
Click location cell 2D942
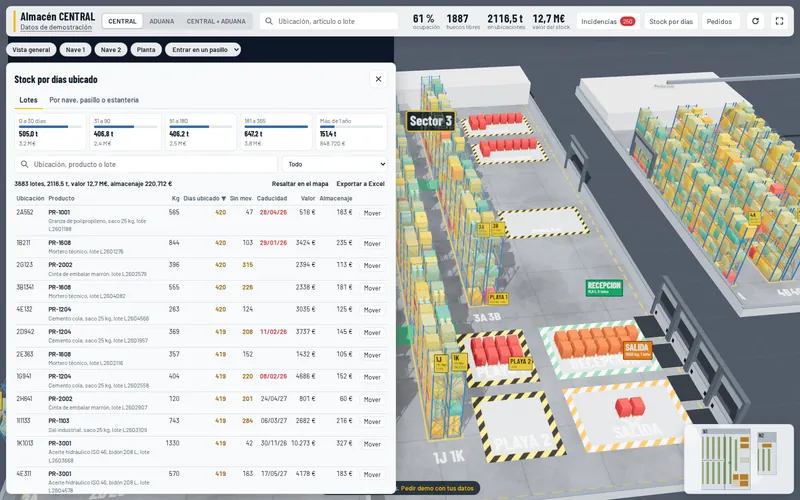pyautogui.click(x=26, y=332)
